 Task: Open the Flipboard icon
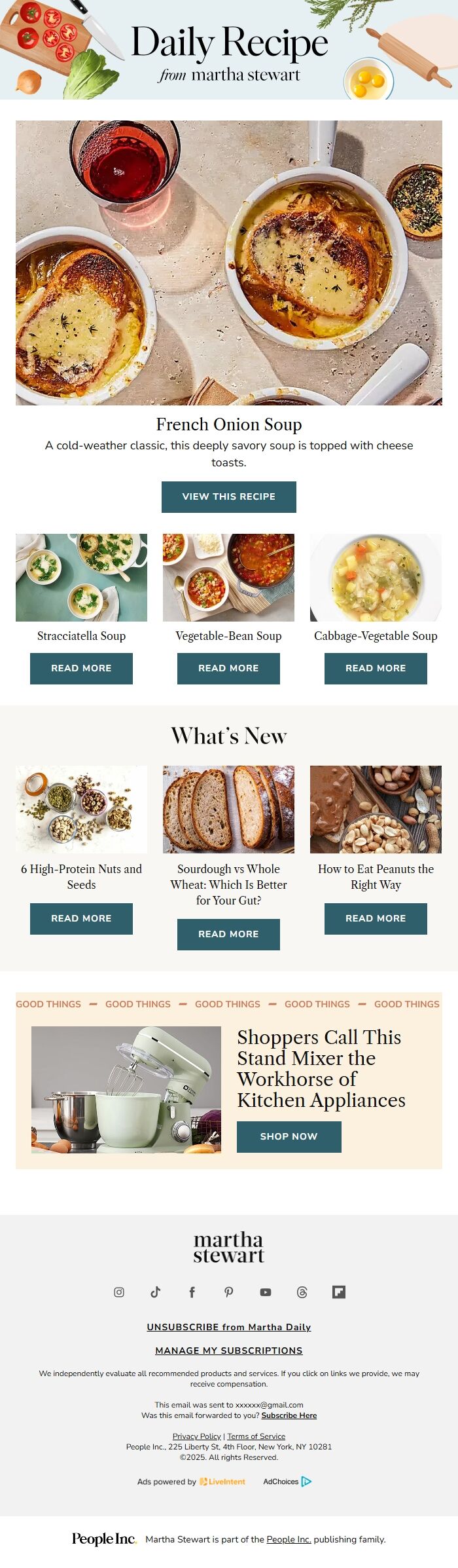click(339, 1292)
